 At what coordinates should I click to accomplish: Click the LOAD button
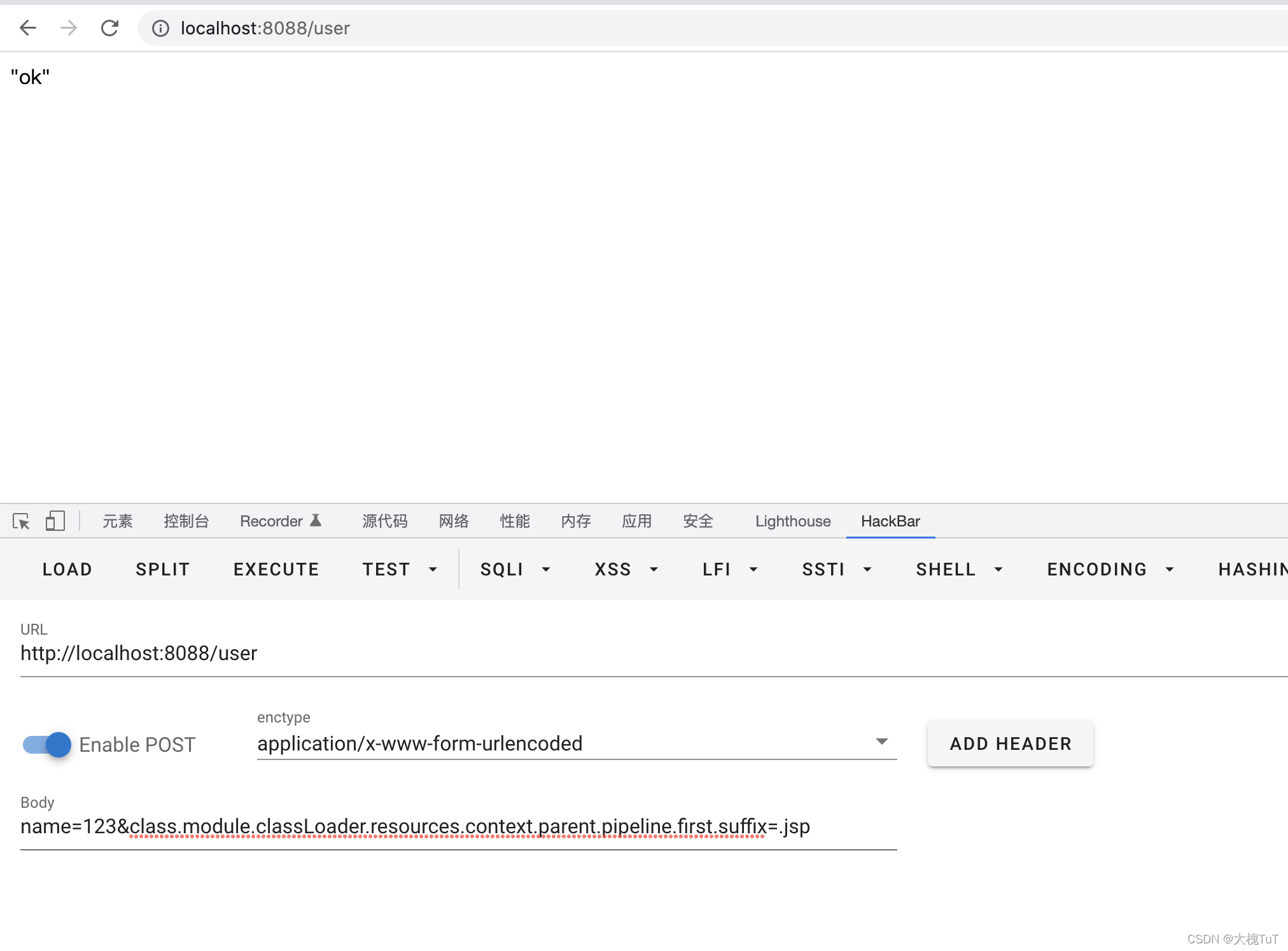[67, 569]
